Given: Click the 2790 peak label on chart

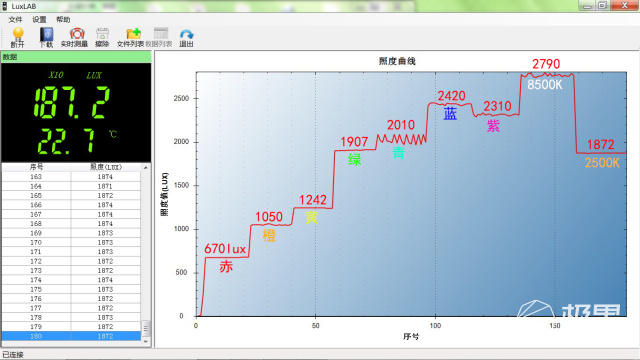Looking at the screenshot, I should tap(546, 64).
